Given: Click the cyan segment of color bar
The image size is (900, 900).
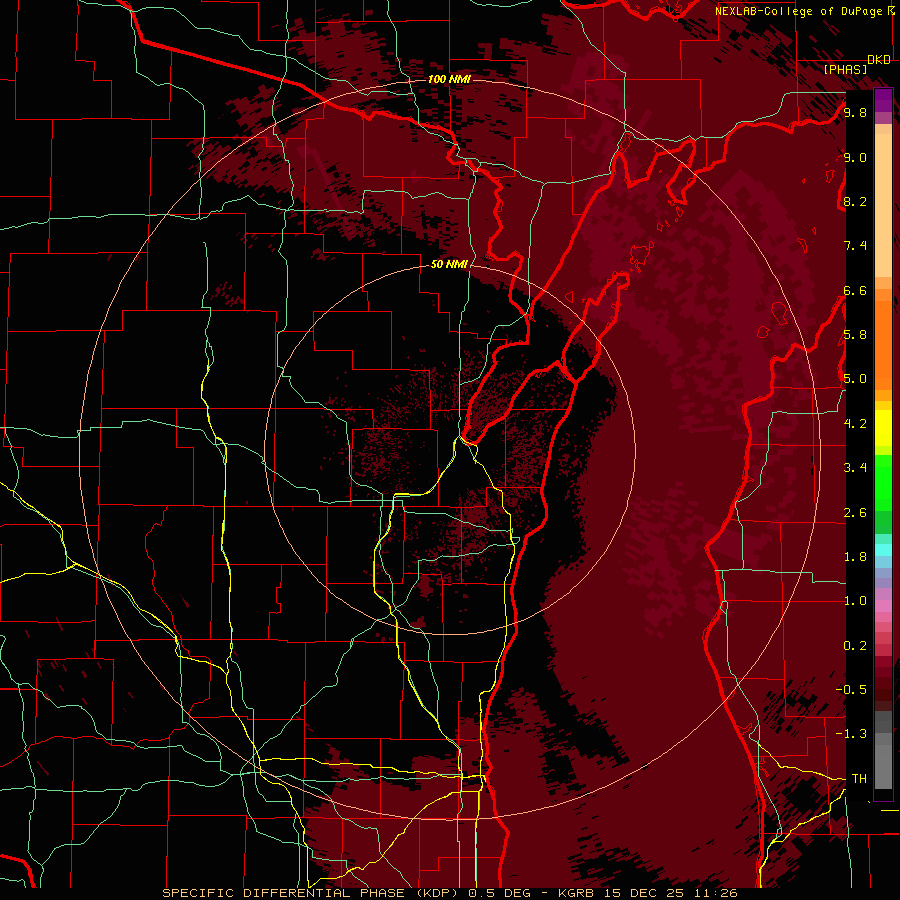Looking at the screenshot, I should coord(883,549).
